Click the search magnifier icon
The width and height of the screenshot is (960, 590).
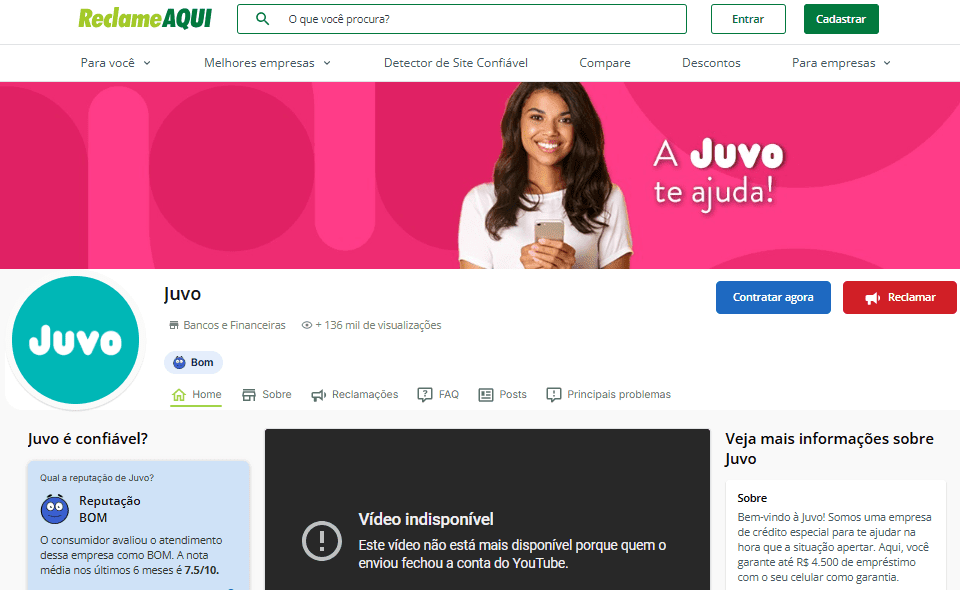click(x=263, y=19)
